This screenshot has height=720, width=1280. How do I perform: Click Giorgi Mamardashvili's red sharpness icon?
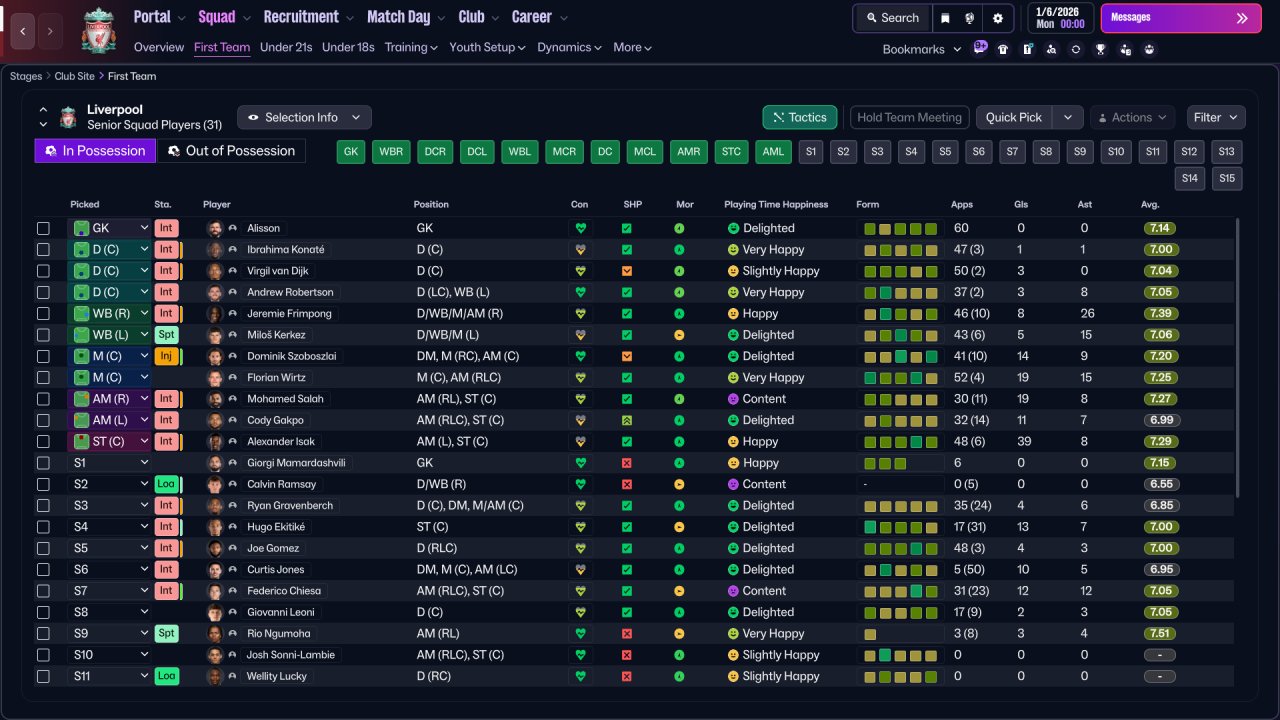pyautogui.click(x=627, y=463)
